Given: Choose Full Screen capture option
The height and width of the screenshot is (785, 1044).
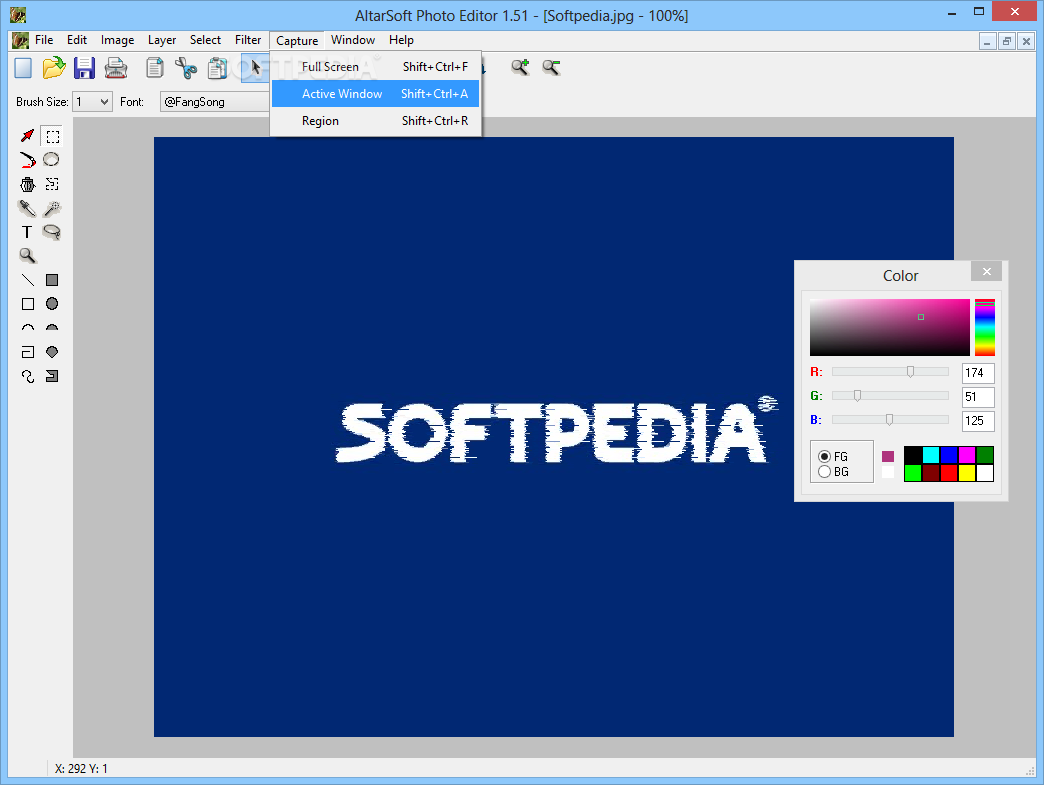Looking at the screenshot, I should click(x=376, y=67).
